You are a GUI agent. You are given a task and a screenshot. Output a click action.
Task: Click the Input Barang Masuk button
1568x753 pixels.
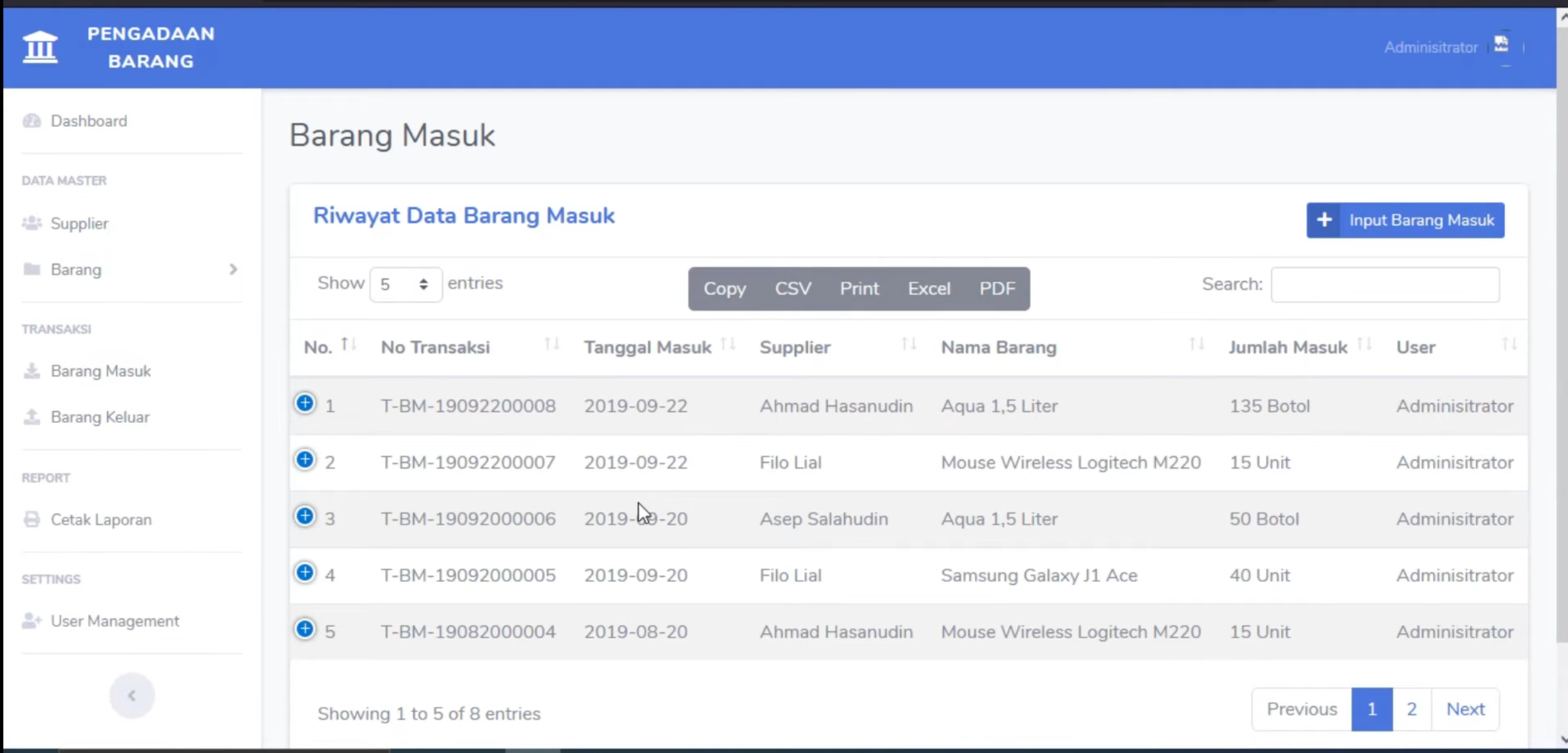pos(1405,220)
